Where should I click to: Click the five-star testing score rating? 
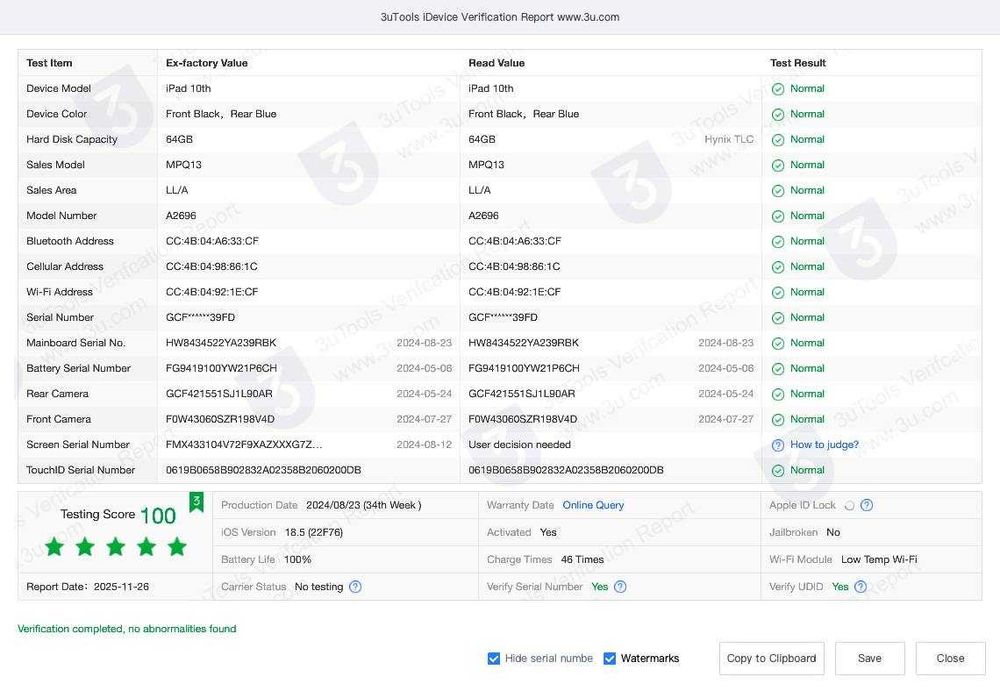116,546
